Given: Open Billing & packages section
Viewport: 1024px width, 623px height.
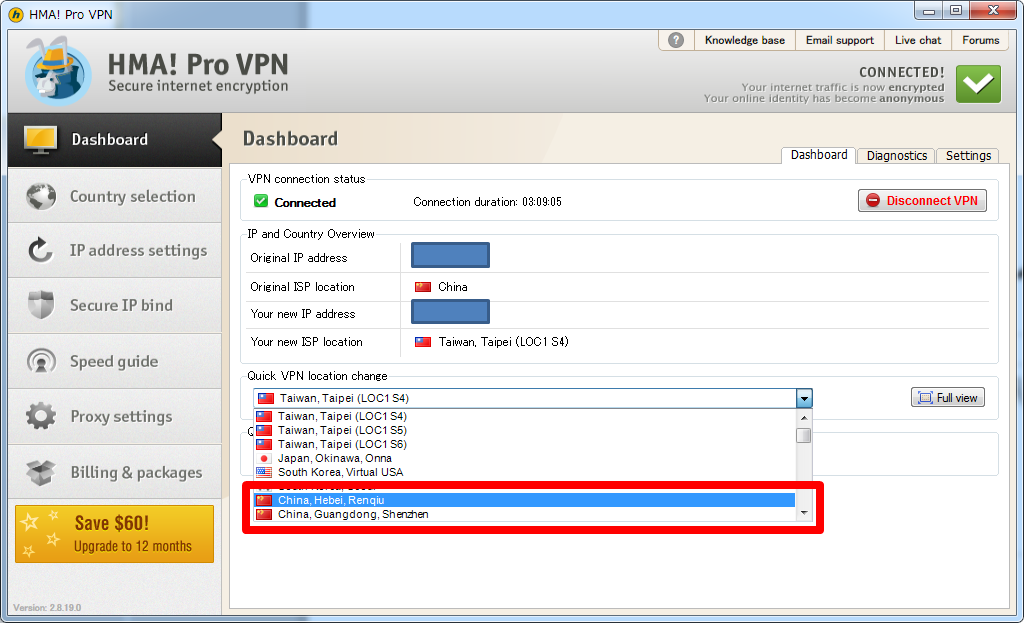Looking at the screenshot, I should (x=115, y=472).
